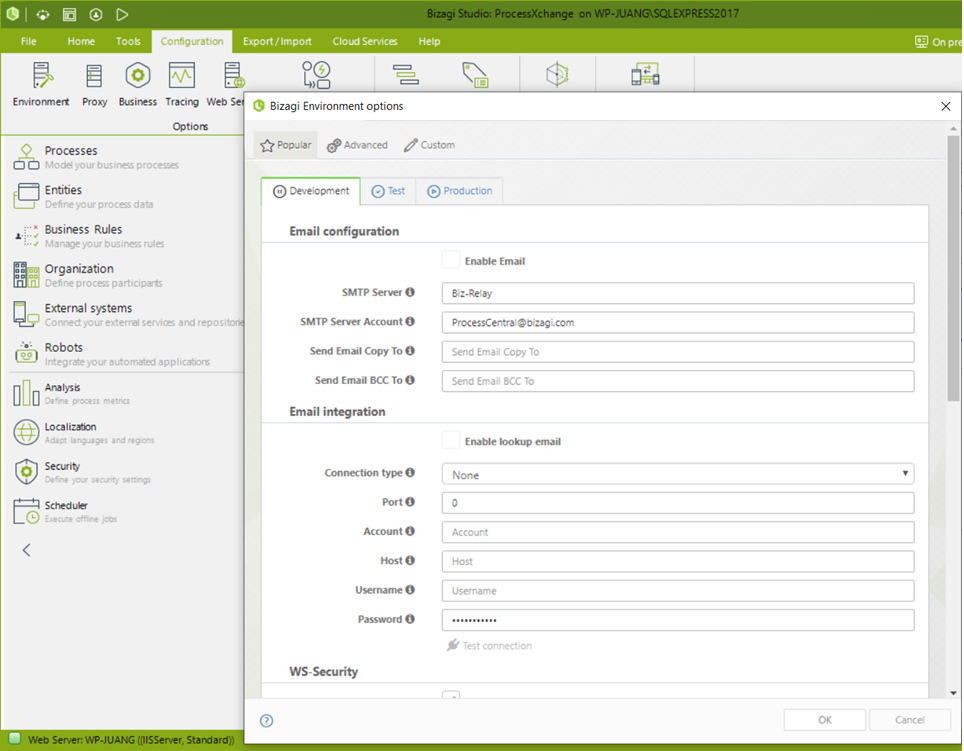This screenshot has height=751, width=964.
Task: Click the scrollbar down arrow in dialog
Action: pos(953,693)
